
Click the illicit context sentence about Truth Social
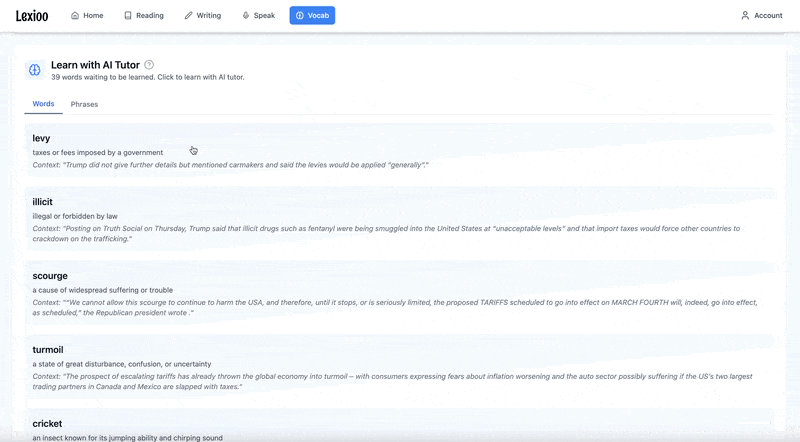[x=386, y=233]
